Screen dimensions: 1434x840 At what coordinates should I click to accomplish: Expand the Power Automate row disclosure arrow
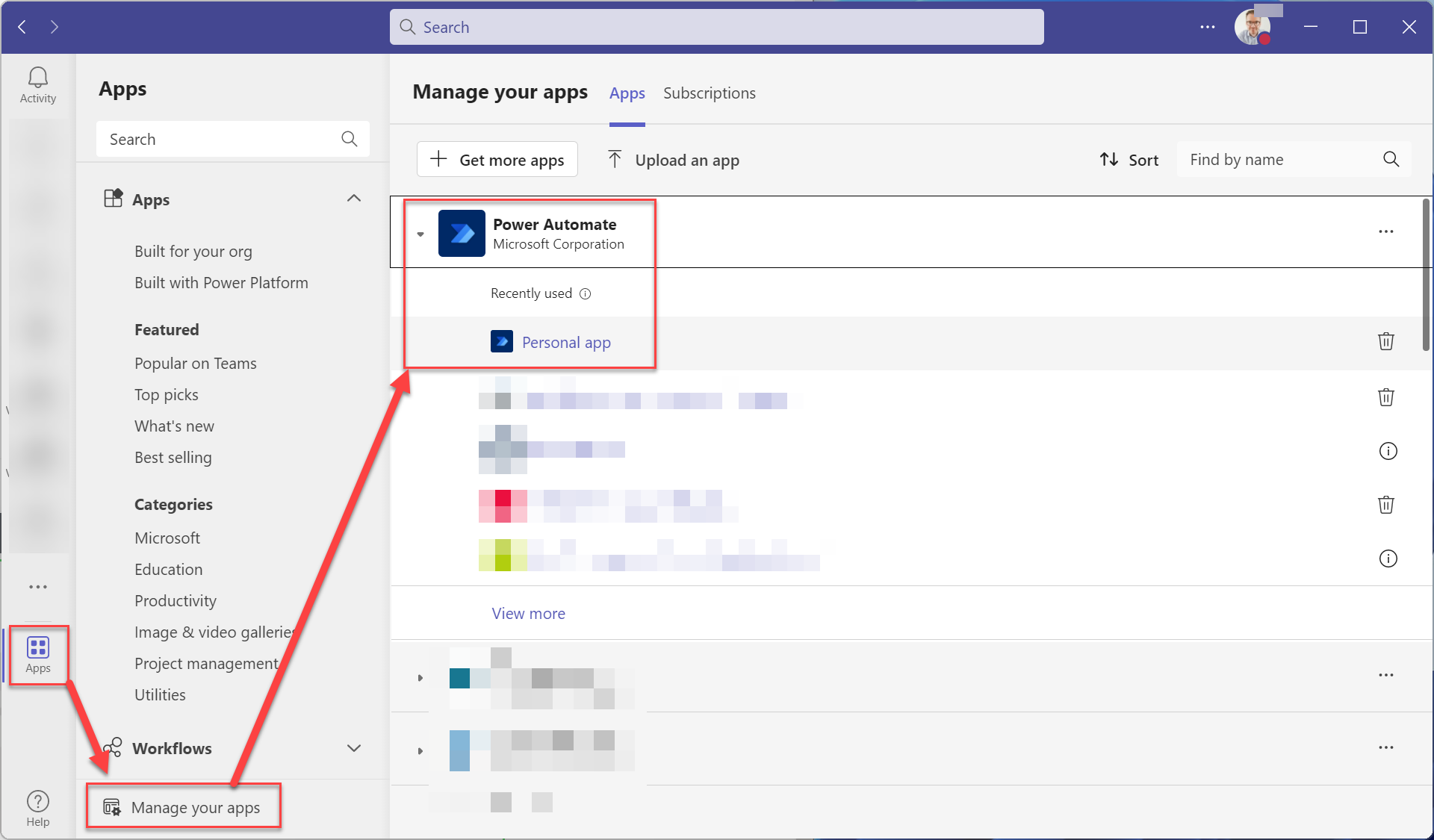[420, 234]
